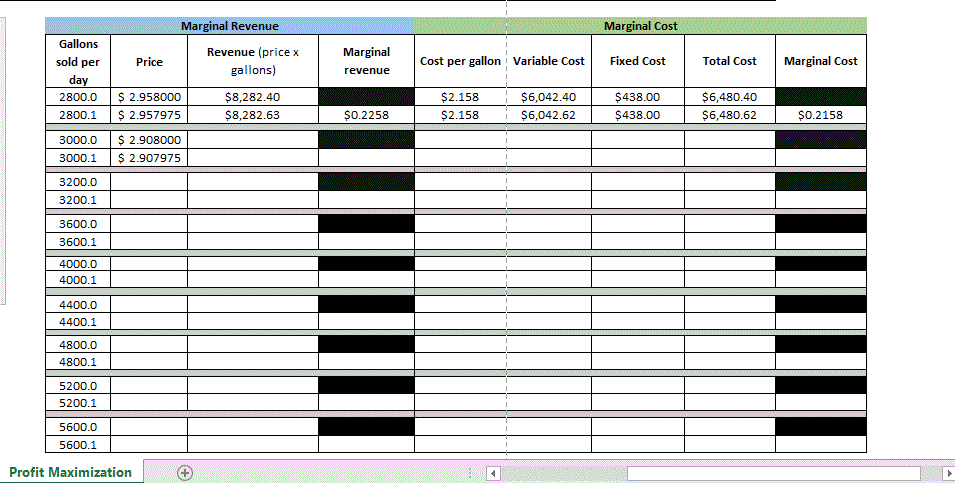
Task: Open the Profit Maximization sheet tab
Action: coord(71,472)
